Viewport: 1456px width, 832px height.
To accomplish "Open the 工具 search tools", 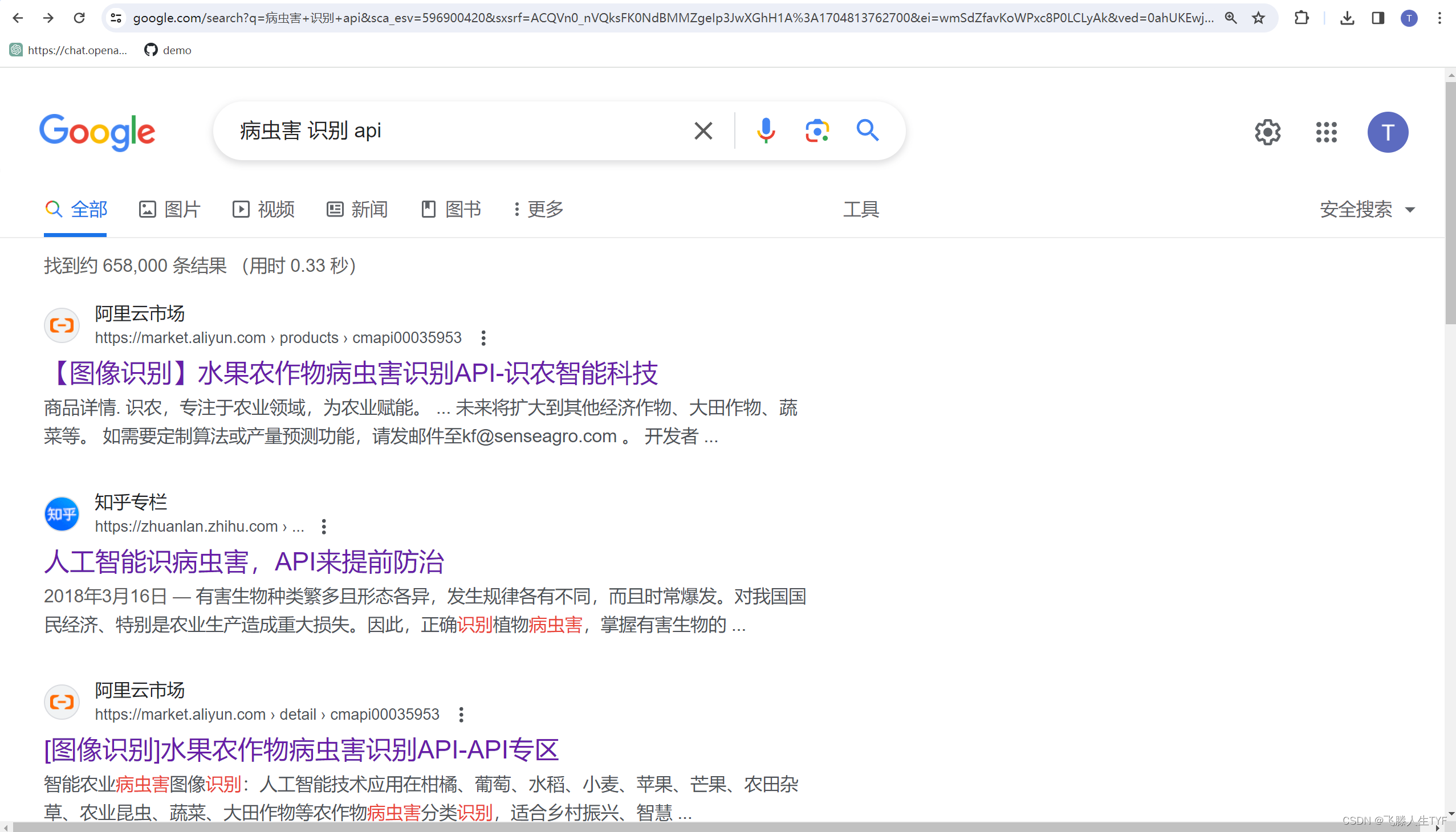I will (861, 210).
